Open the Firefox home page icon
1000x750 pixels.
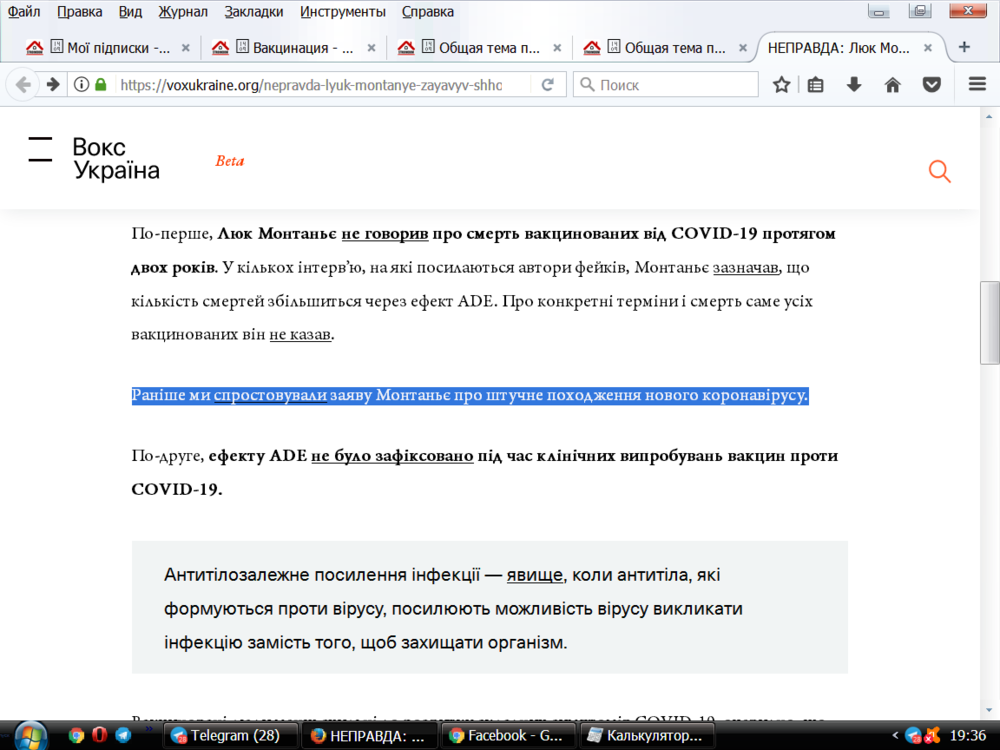(x=891, y=84)
